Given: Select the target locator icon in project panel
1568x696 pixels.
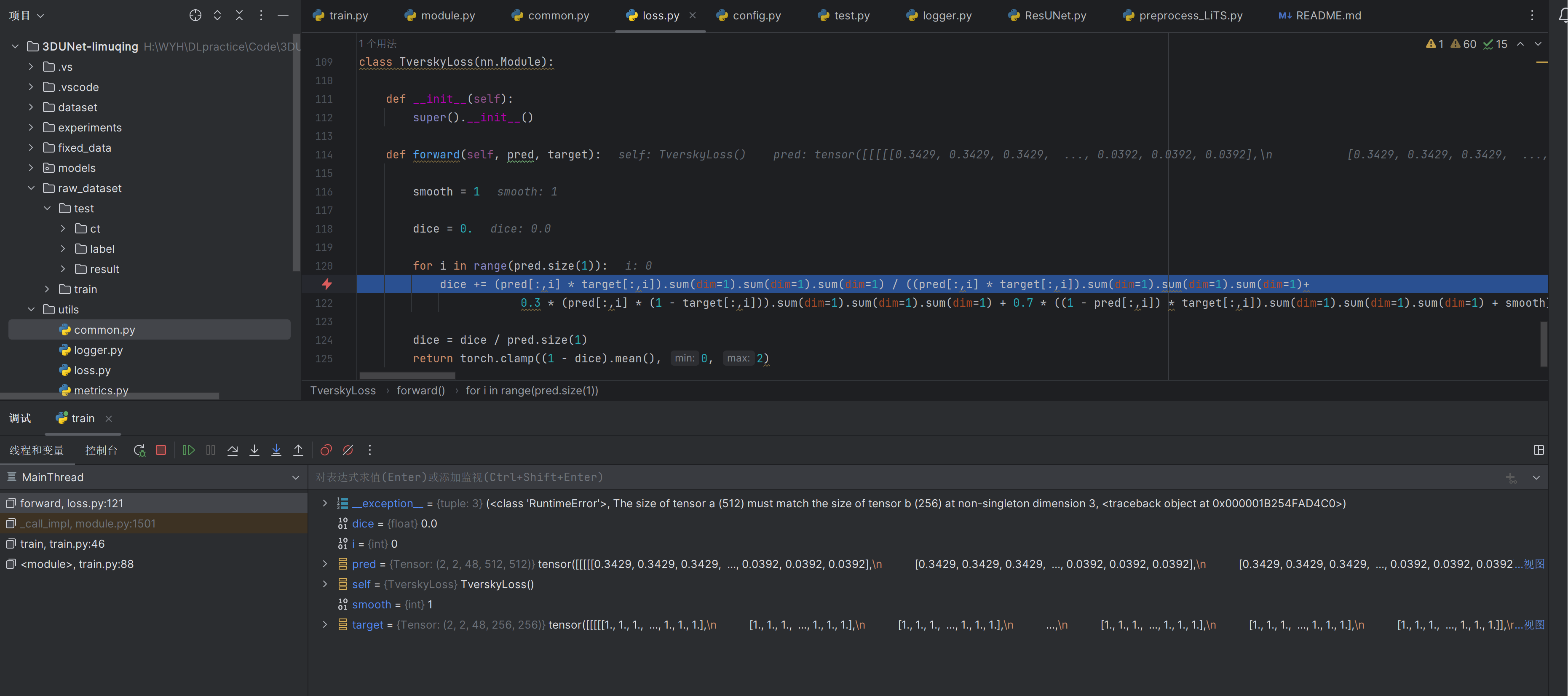Looking at the screenshot, I should (x=195, y=15).
